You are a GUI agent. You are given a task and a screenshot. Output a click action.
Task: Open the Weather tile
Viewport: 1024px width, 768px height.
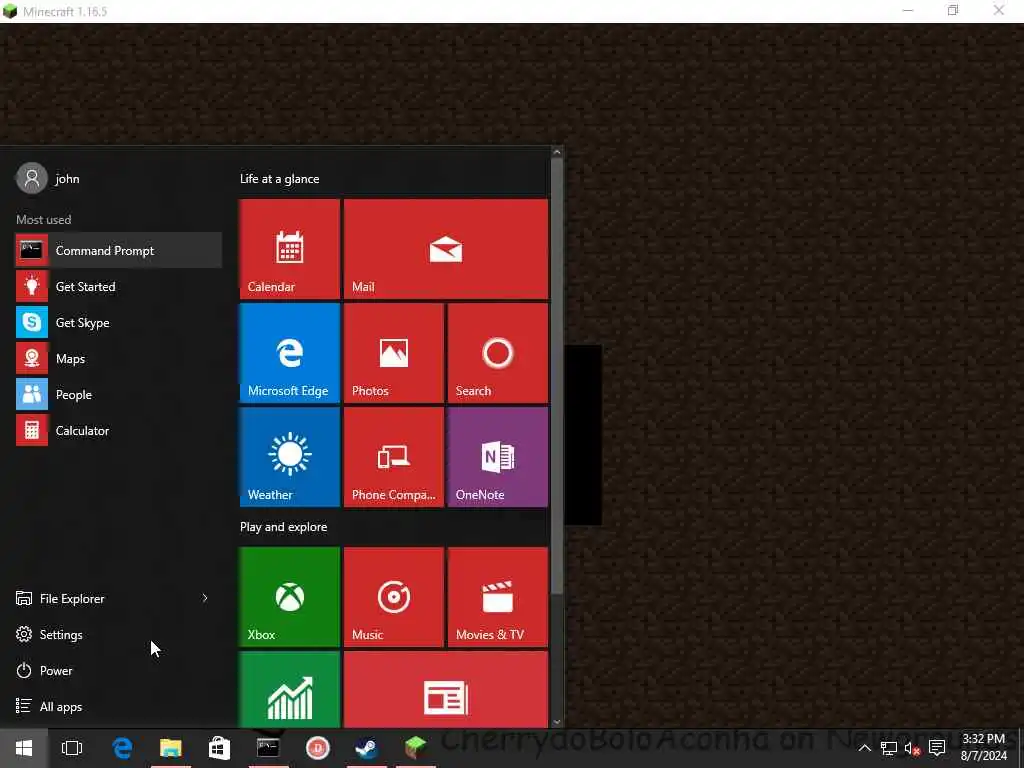tap(289, 456)
